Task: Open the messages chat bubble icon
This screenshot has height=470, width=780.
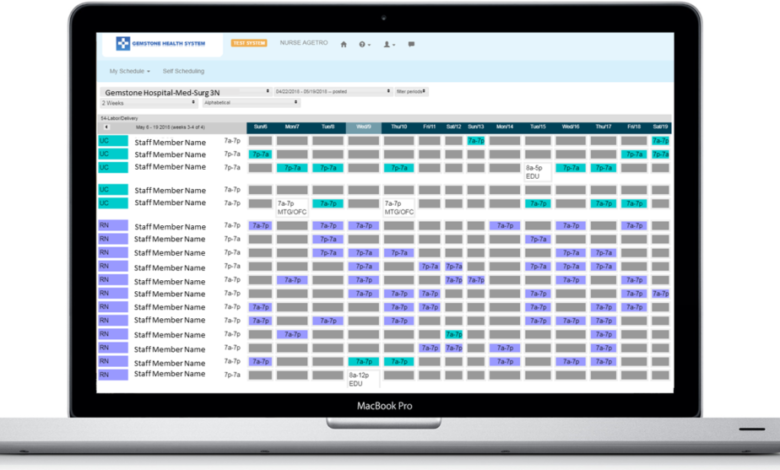Action: coord(411,44)
